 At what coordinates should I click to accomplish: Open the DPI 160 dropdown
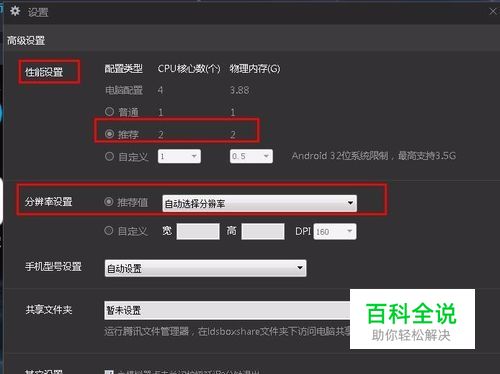tap(335, 231)
